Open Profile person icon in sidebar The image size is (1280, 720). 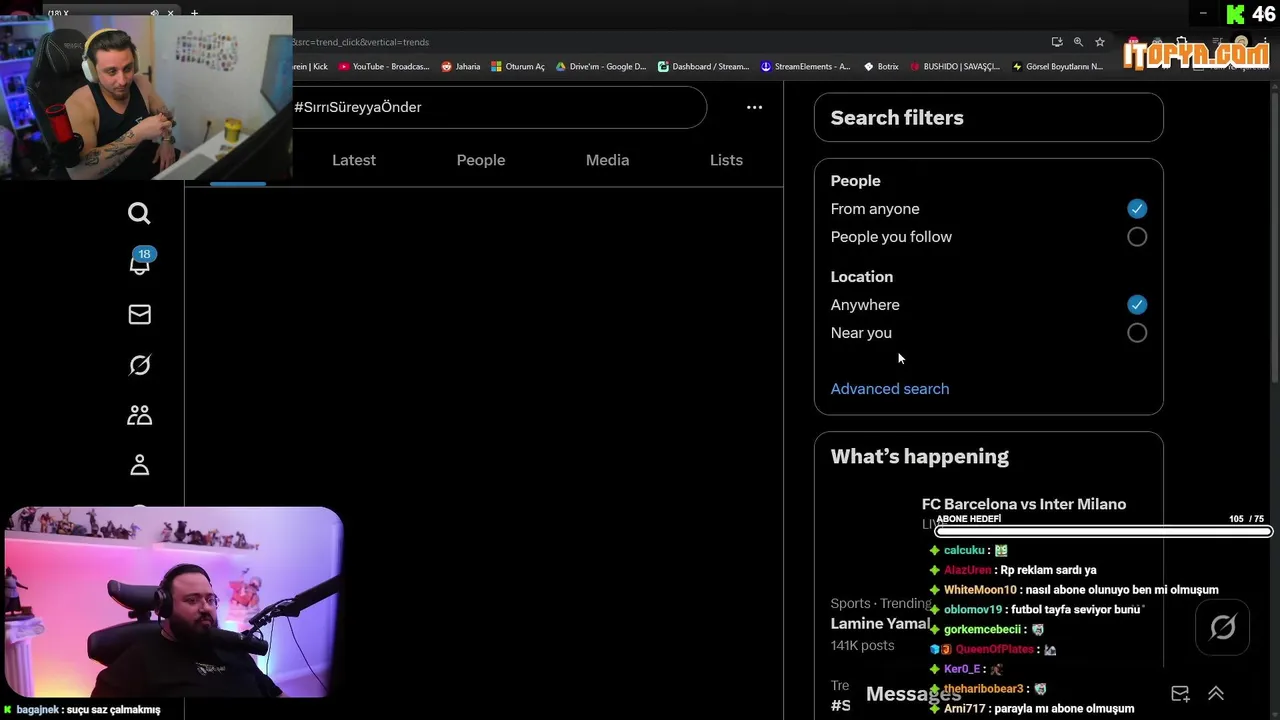click(x=139, y=465)
